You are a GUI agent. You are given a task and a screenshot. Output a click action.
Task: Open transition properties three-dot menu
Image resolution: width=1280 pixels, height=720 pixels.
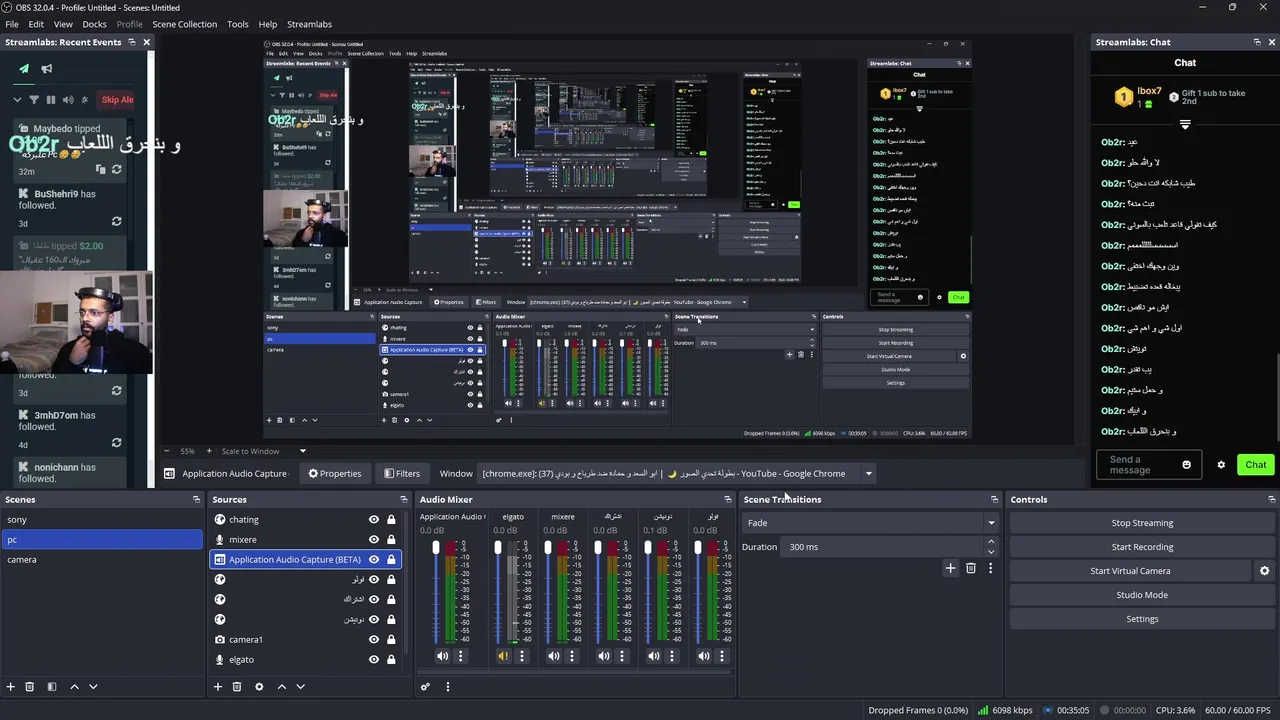pos(990,568)
